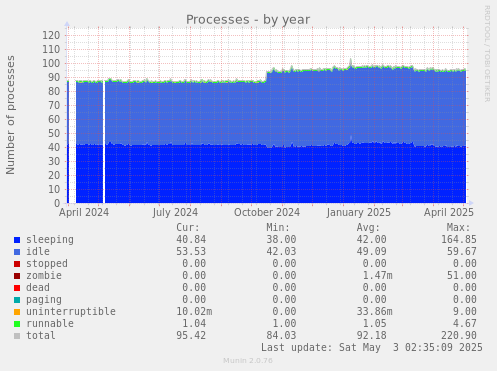Click the 'Last update' timestamp line
The height and width of the screenshot is (371, 497).
[372, 348]
